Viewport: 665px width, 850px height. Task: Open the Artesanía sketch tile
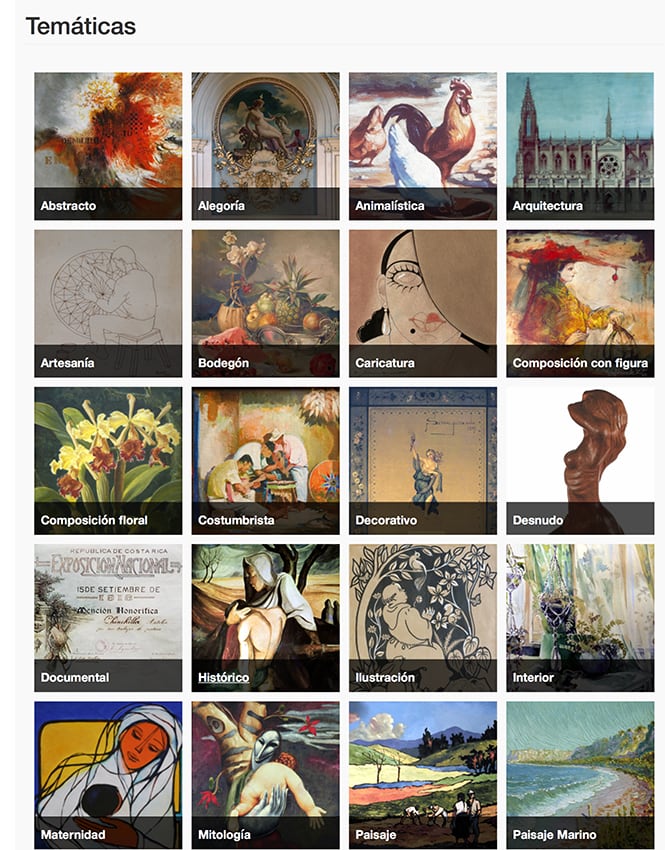point(108,303)
